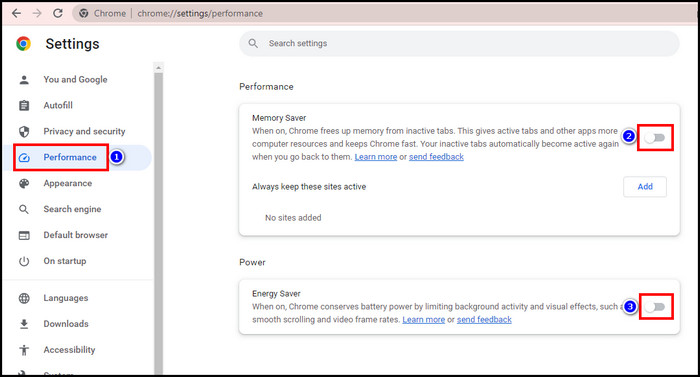Click the 'No sites added' text
Image resolution: width=700 pixels, height=377 pixels.
[293, 218]
